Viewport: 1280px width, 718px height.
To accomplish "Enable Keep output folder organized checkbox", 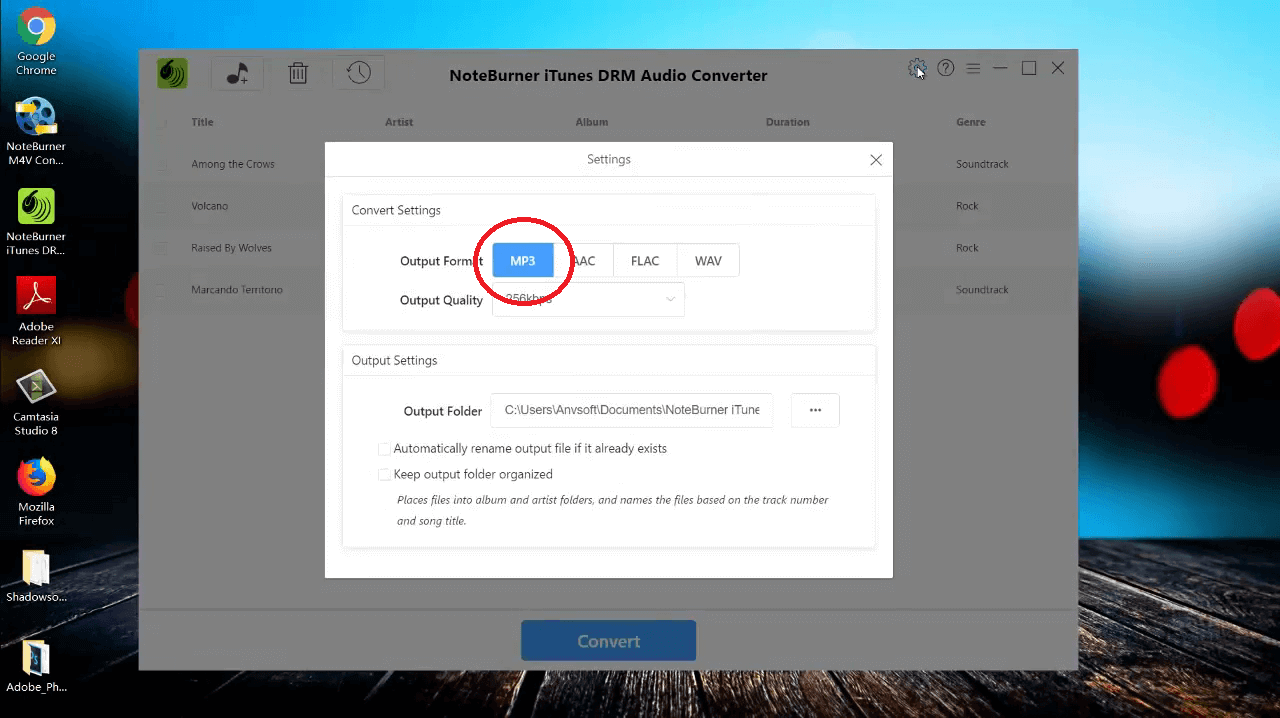I will [384, 475].
